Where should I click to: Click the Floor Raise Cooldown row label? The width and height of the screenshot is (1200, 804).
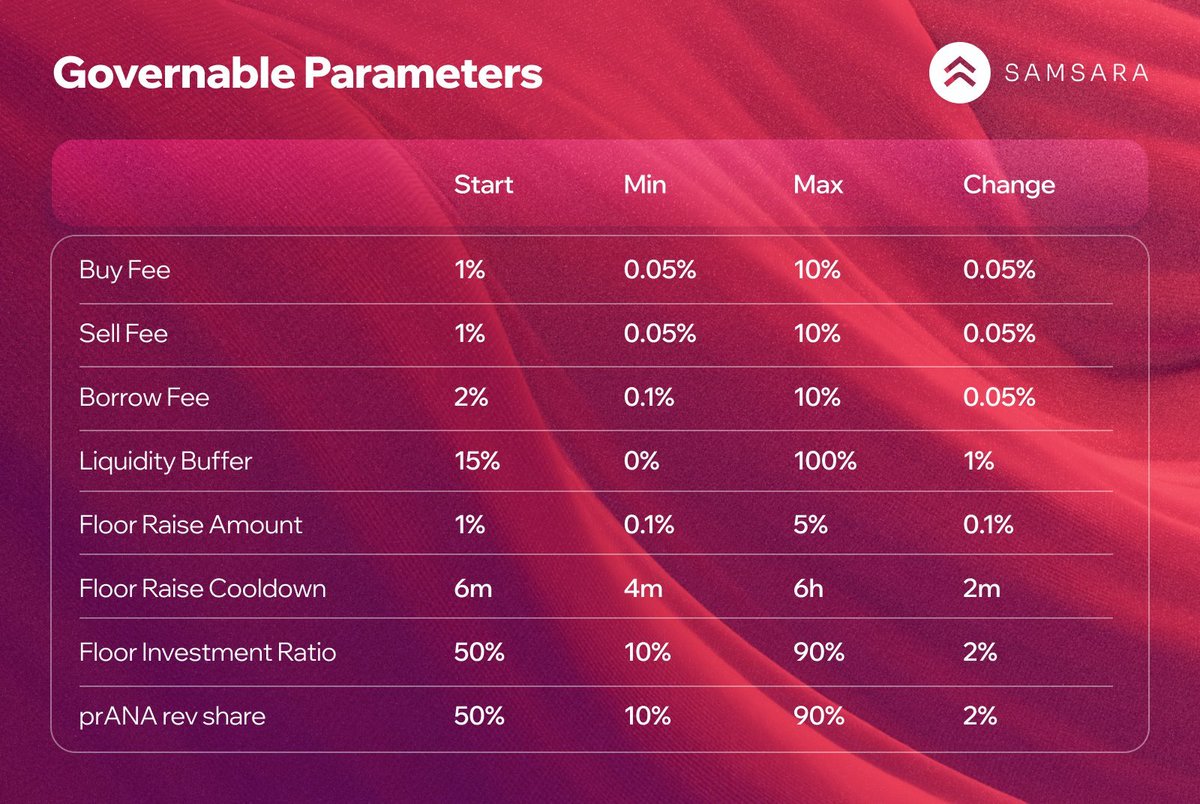202,588
